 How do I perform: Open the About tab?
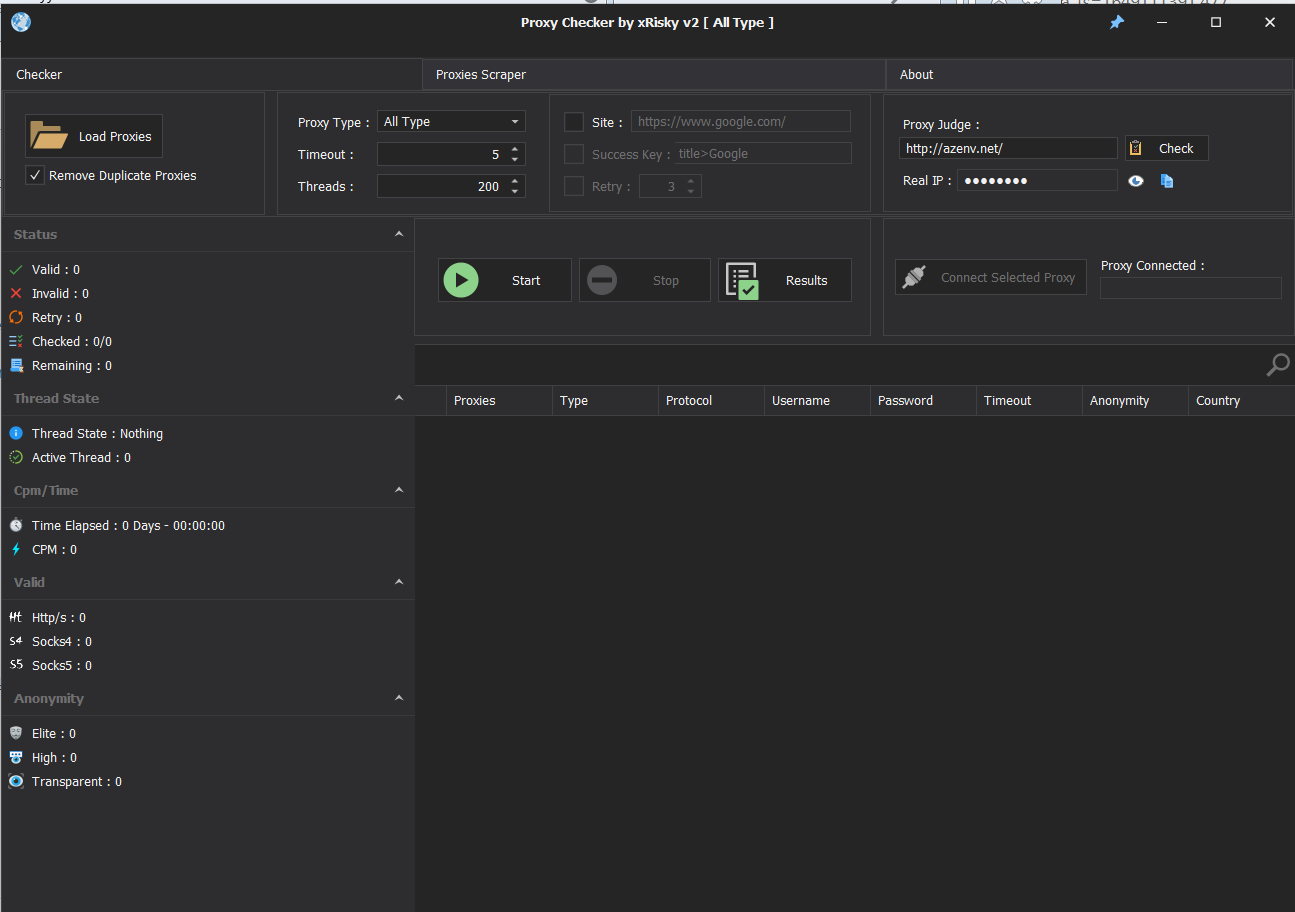(916, 75)
